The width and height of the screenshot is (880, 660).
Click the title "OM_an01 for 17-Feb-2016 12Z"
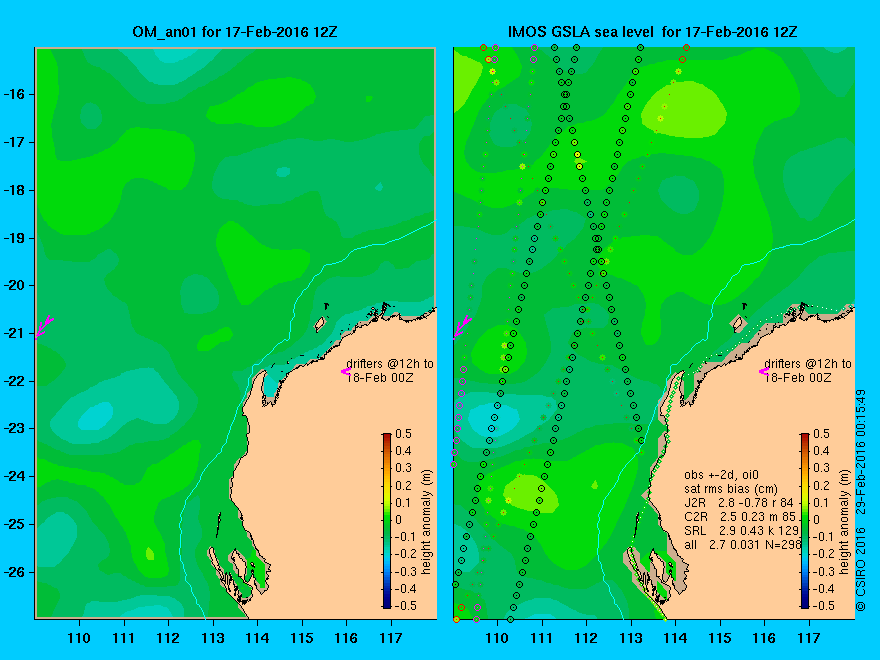(x=235, y=32)
